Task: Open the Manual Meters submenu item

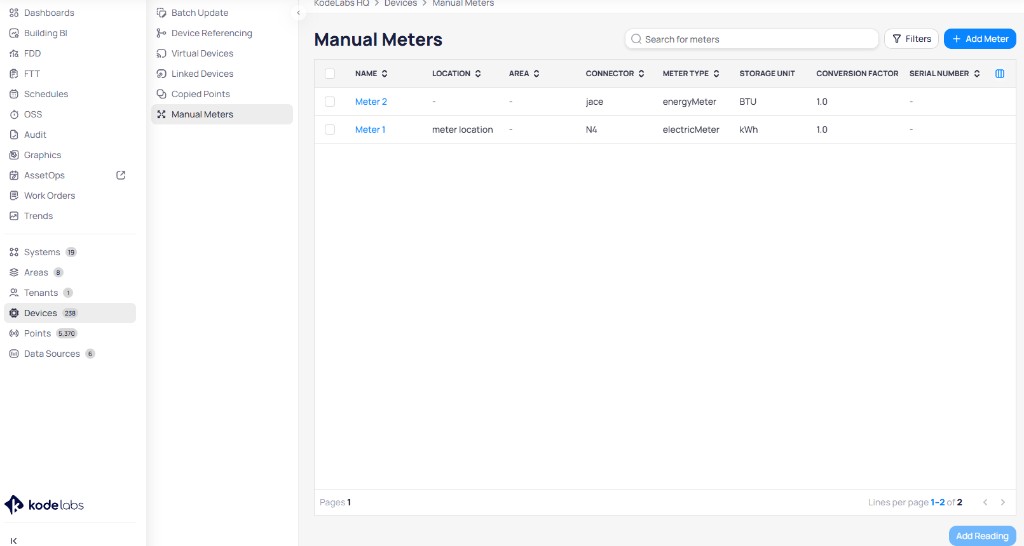Action: point(222,114)
